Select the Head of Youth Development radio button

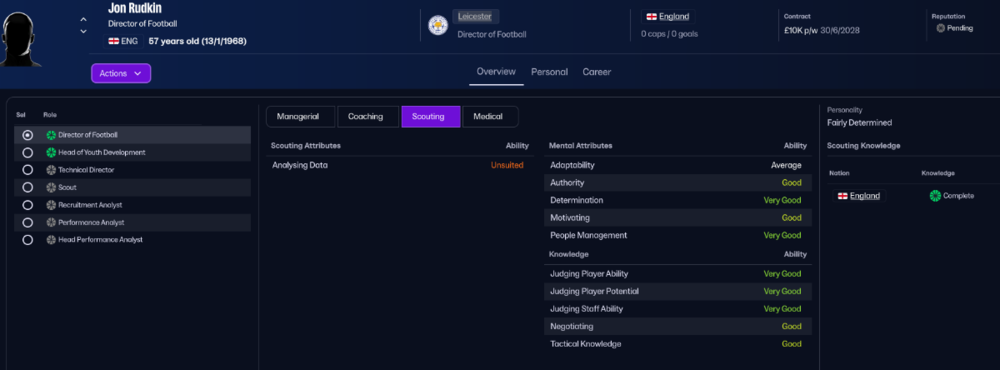pyautogui.click(x=27, y=152)
